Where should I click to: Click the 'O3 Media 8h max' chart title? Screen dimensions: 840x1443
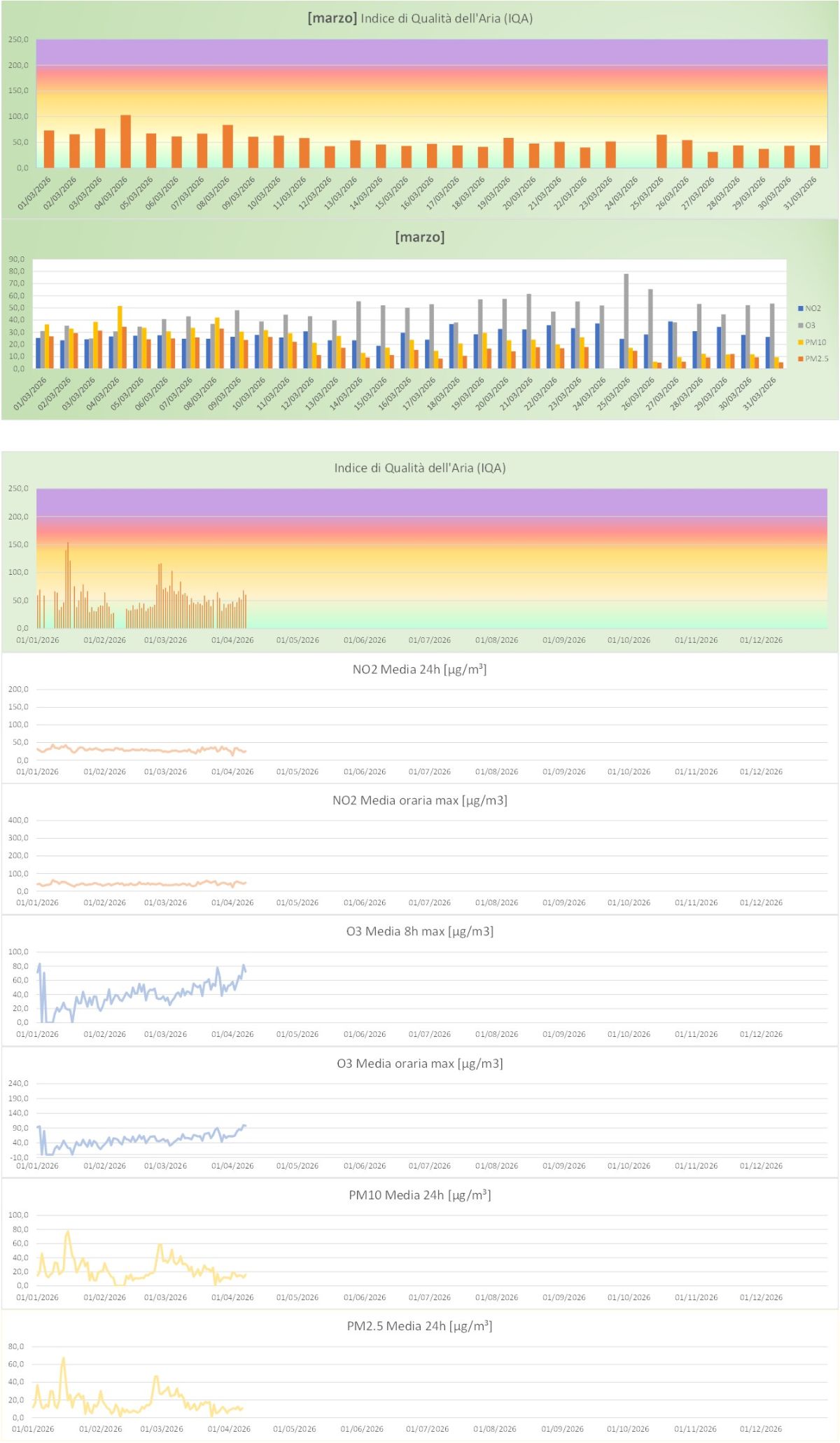(x=419, y=931)
